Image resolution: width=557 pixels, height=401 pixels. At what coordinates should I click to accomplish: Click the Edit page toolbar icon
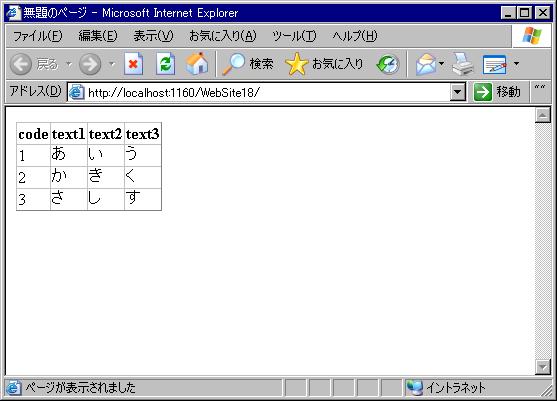(494, 64)
